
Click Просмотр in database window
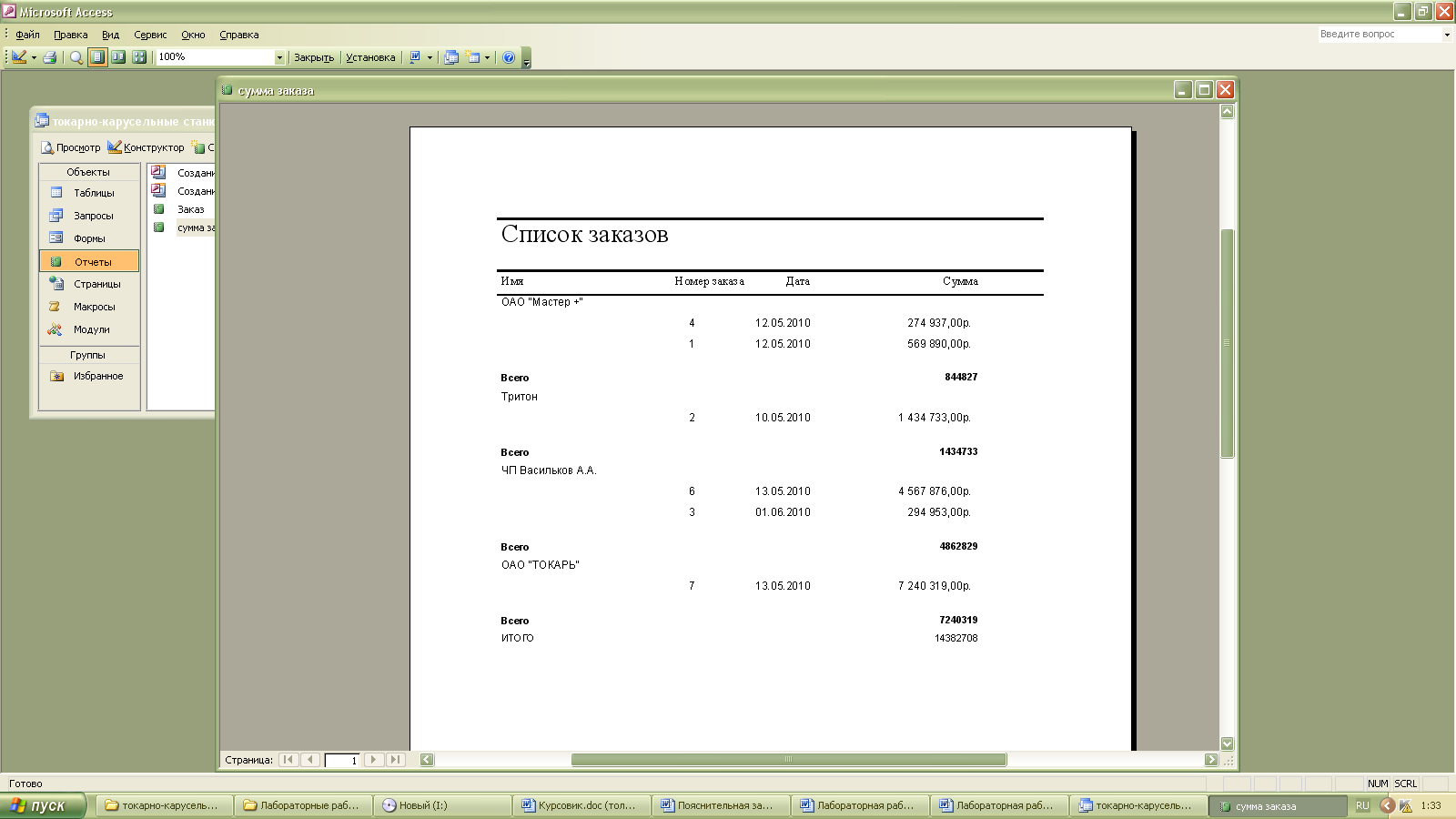pyautogui.click(x=70, y=147)
